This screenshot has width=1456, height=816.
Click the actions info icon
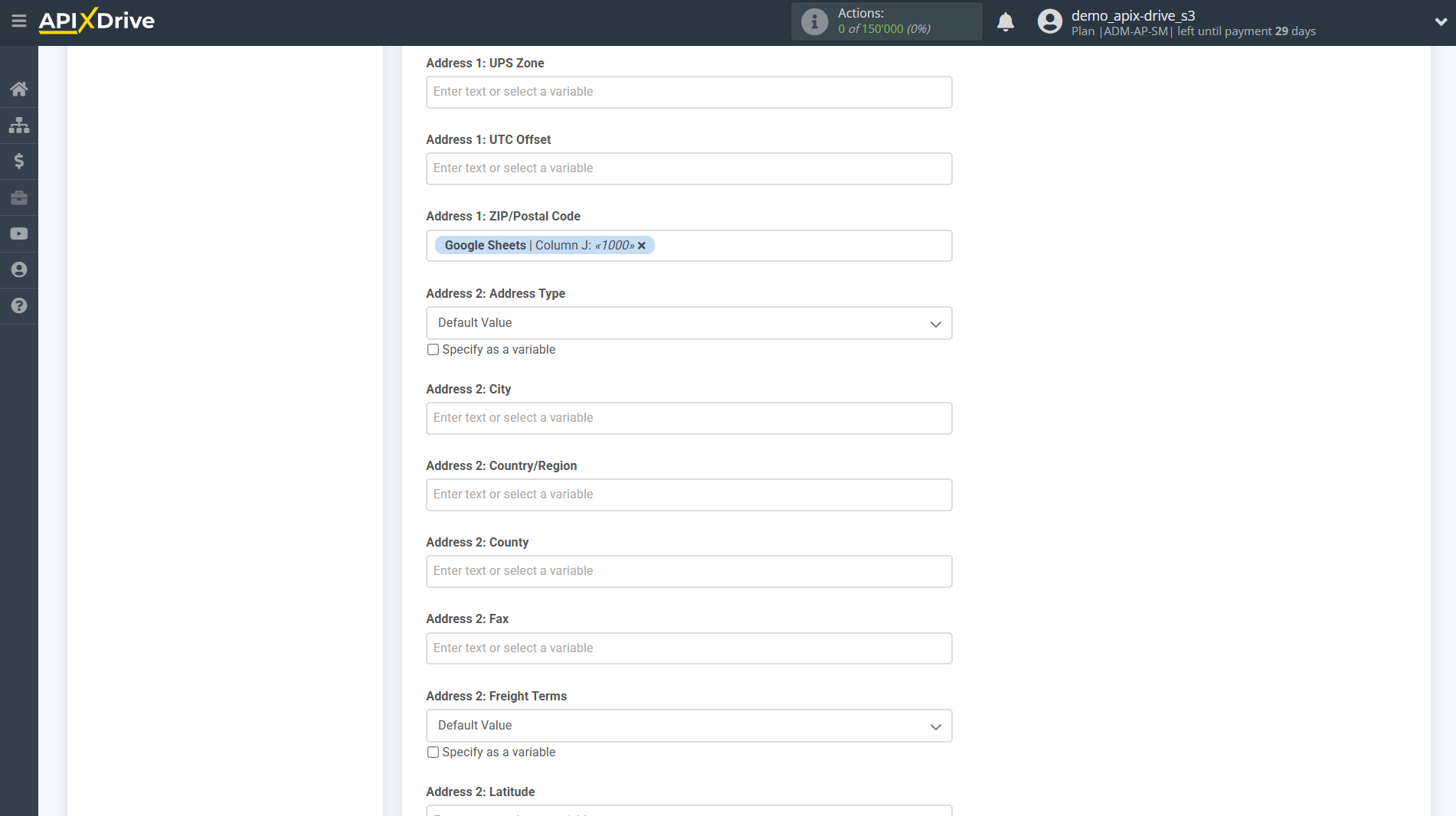tap(814, 21)
